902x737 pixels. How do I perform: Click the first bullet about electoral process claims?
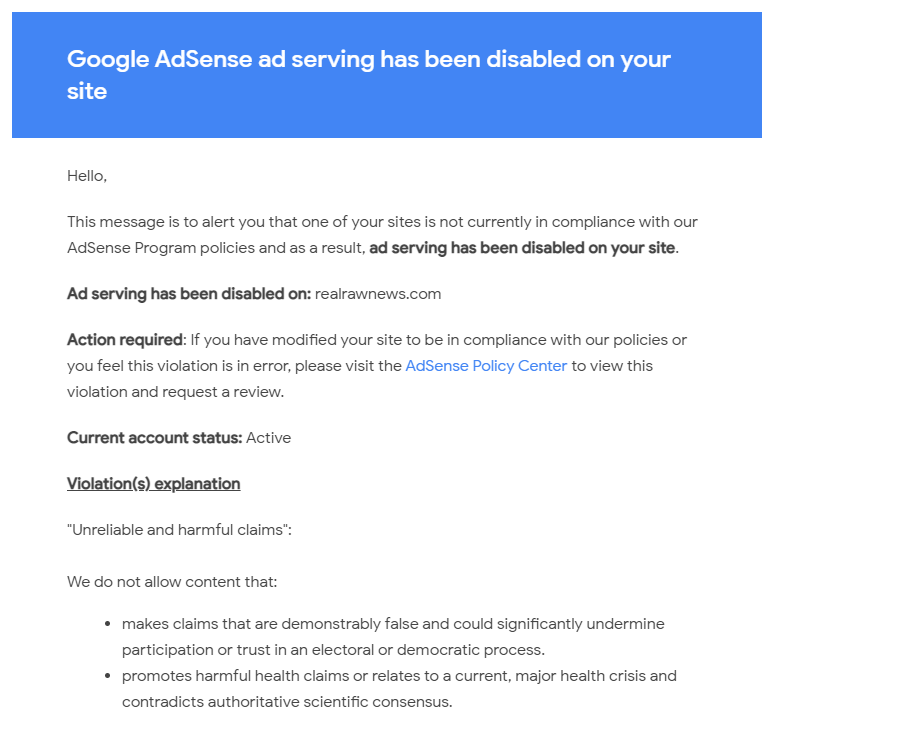pos(393,637)
